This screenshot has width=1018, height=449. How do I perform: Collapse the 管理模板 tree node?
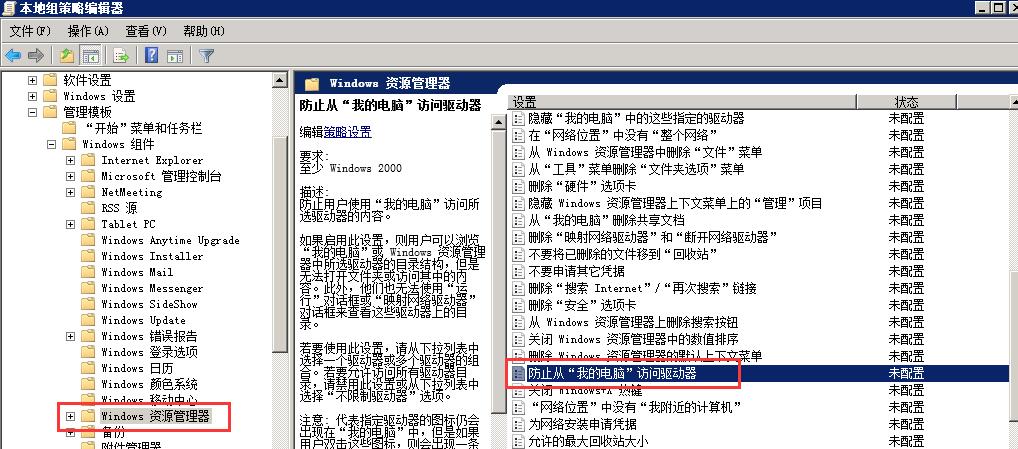[x=32, y=112]
